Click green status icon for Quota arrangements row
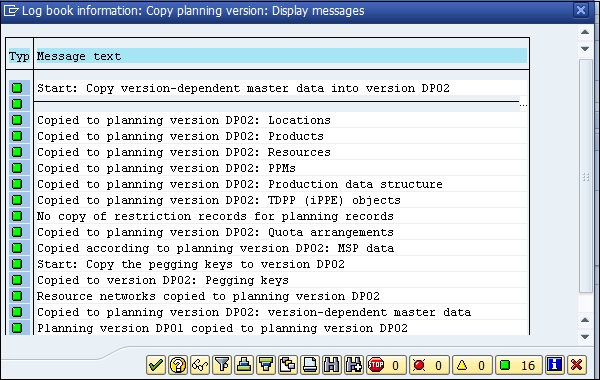 pos(17,232)
